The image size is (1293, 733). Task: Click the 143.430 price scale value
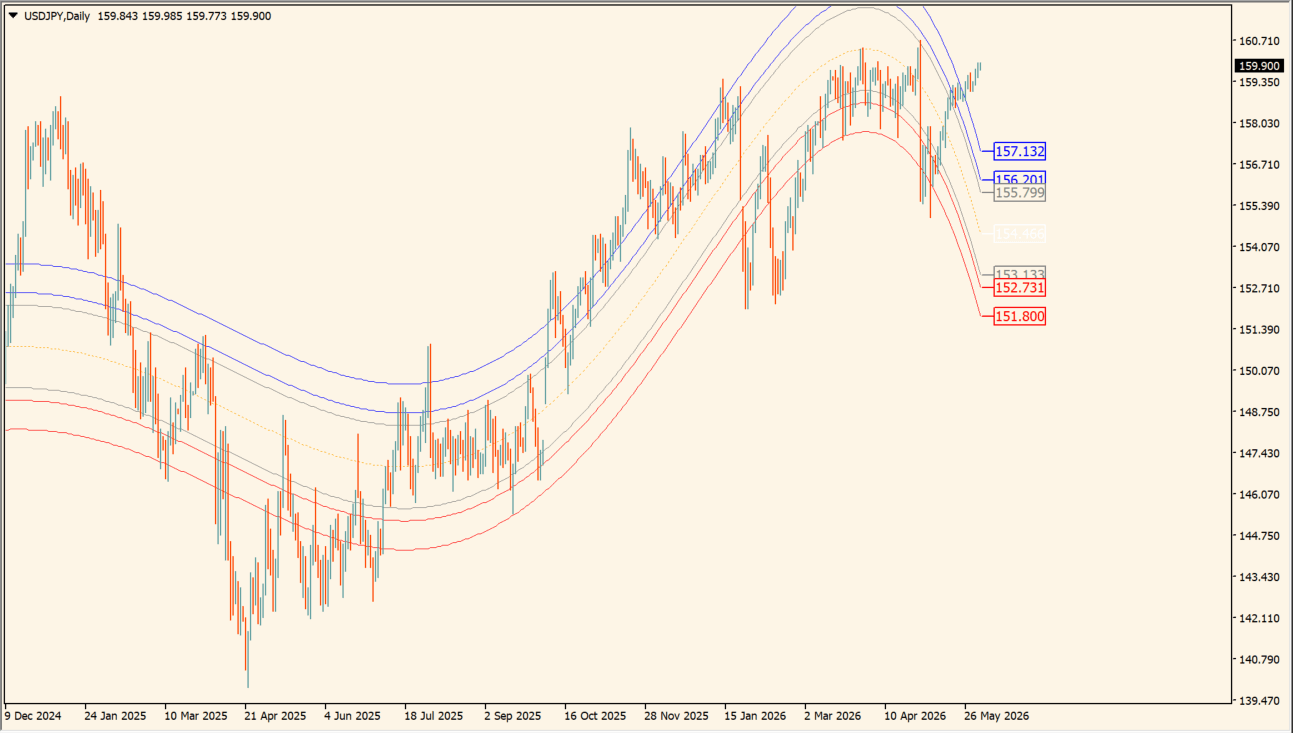click(x=1259, y=578)
